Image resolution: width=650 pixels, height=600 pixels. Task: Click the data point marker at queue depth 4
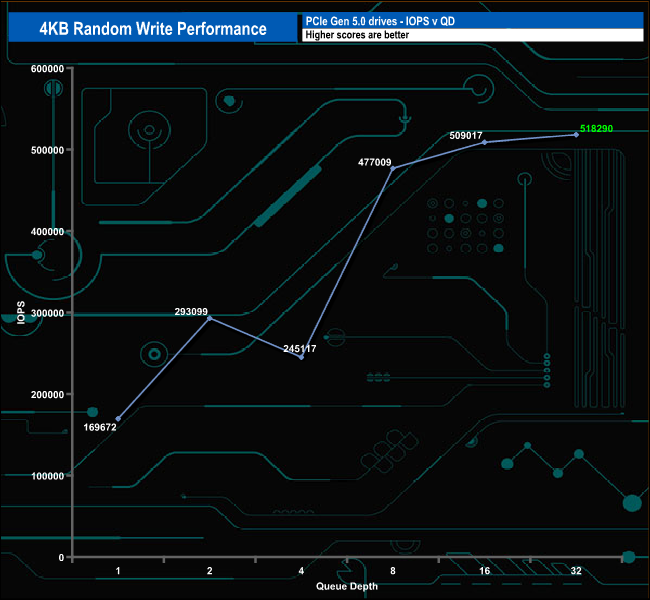(301, 357)
